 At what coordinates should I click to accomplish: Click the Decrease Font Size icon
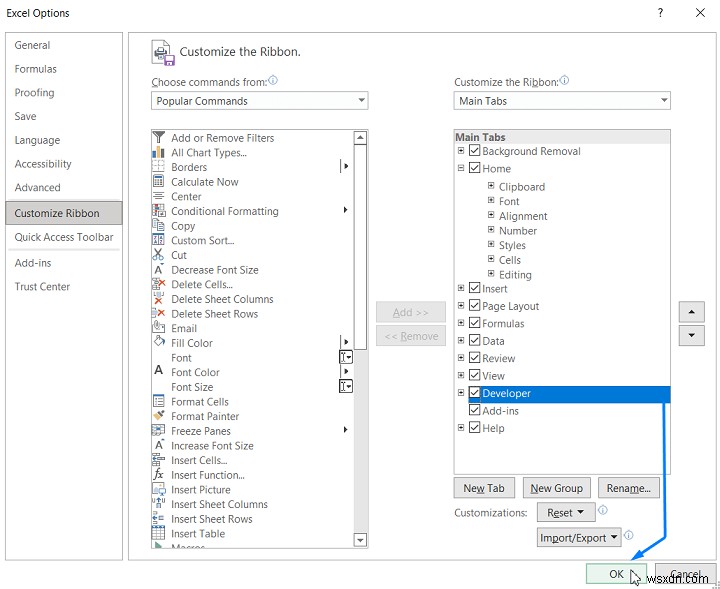[x=158, y=269]
